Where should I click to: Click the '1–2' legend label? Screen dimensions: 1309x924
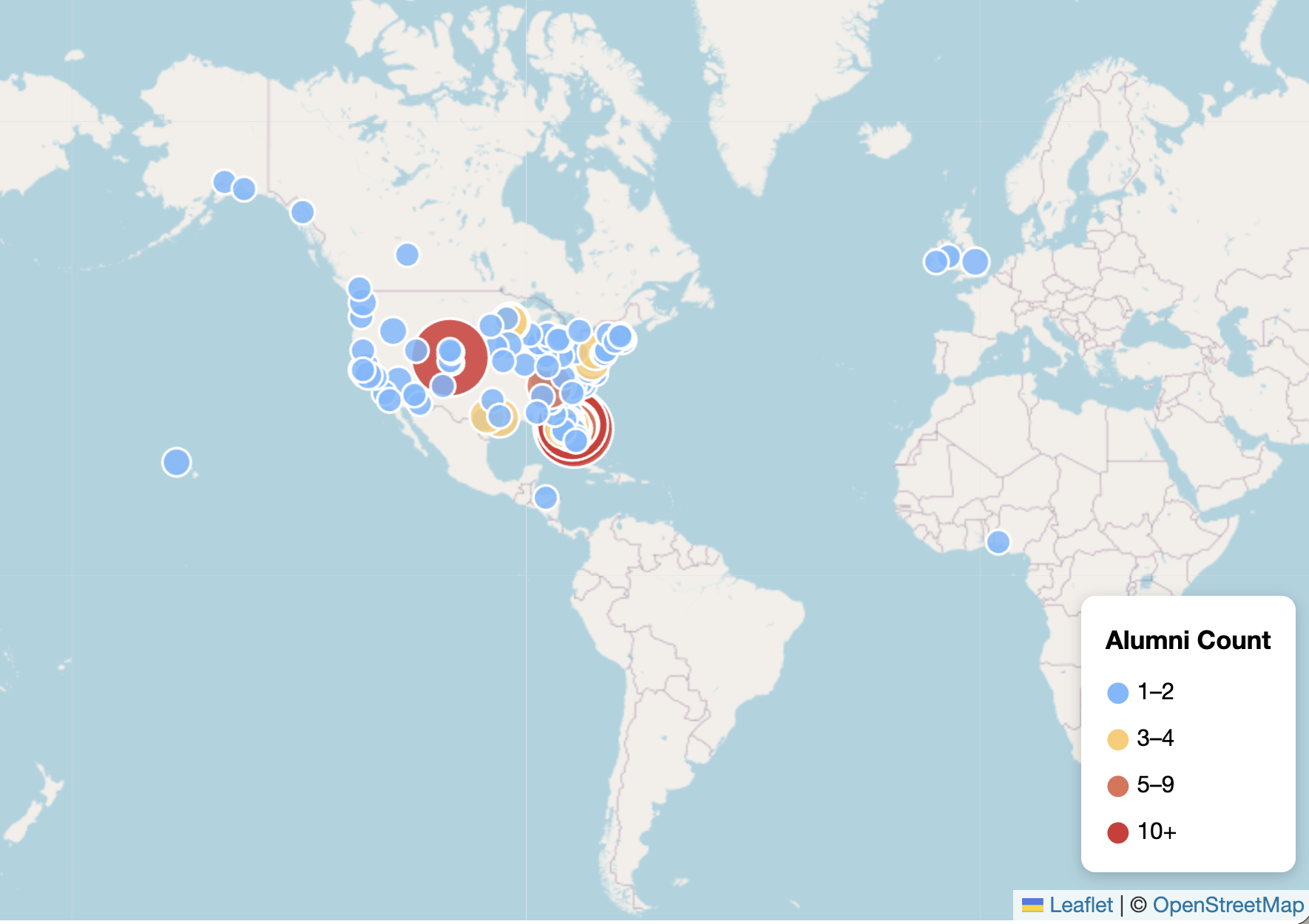click(1155, 691)
